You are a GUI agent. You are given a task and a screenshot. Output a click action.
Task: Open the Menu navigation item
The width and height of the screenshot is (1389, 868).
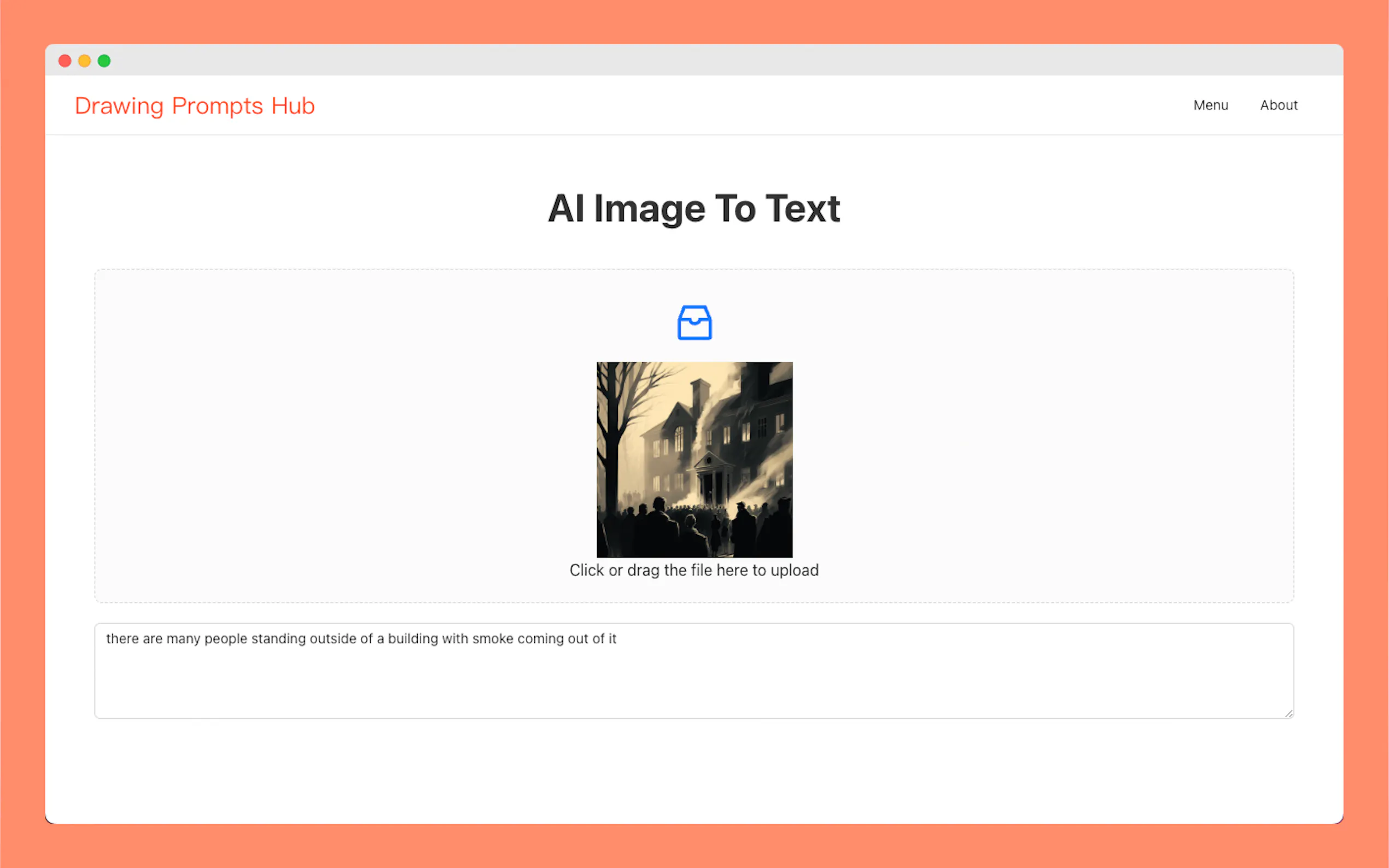(1210, 105)
